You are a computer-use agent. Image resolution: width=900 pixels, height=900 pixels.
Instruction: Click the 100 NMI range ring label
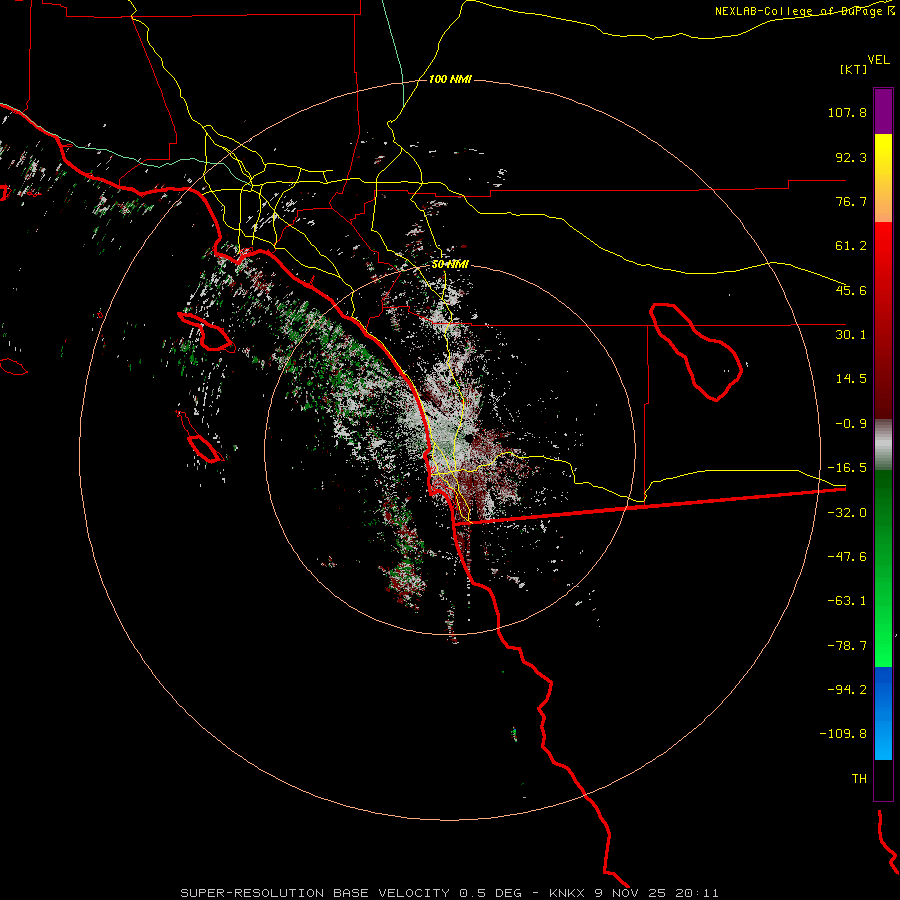[450, 79]
